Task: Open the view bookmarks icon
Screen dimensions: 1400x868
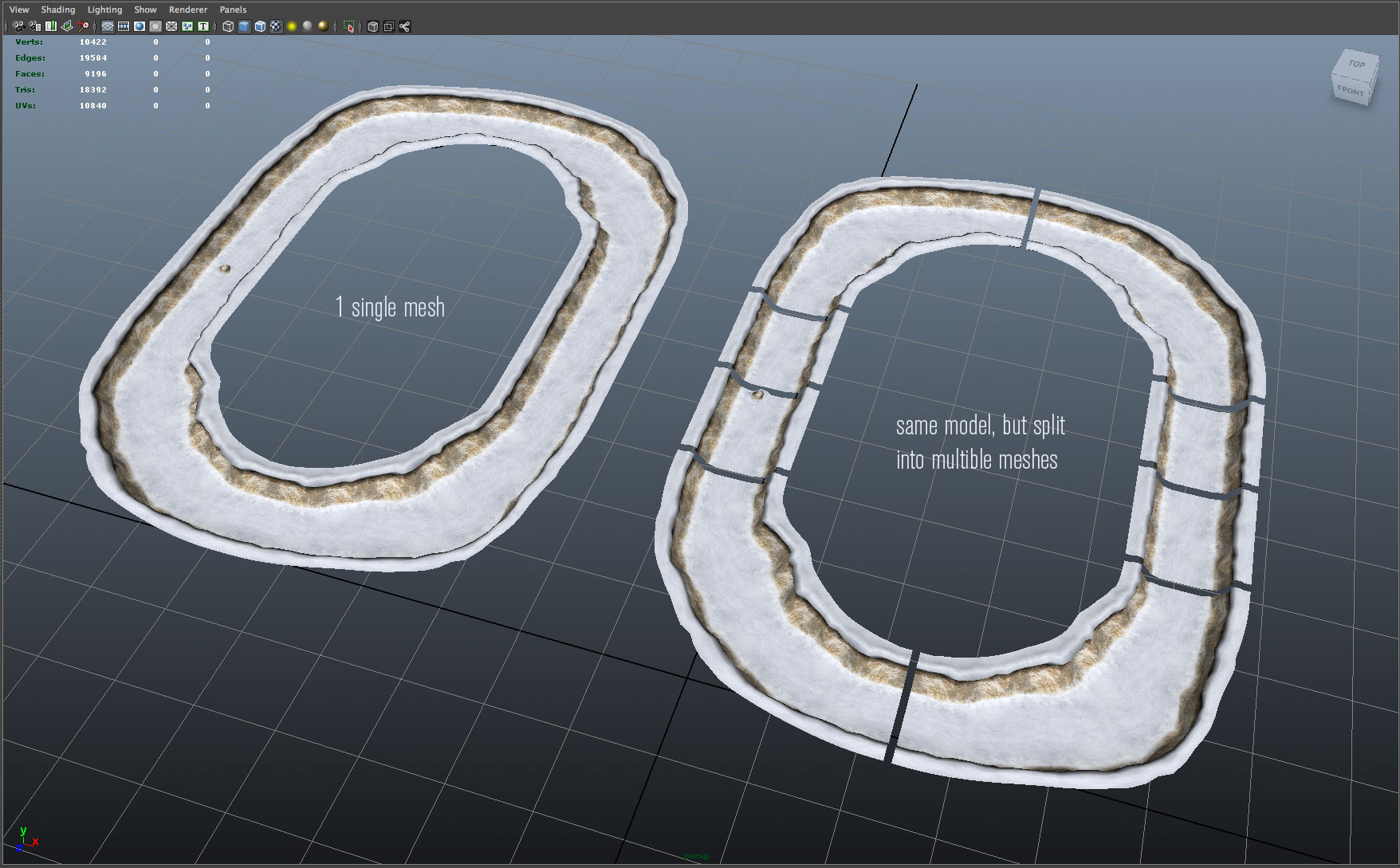Action: [x=51, y=26]
